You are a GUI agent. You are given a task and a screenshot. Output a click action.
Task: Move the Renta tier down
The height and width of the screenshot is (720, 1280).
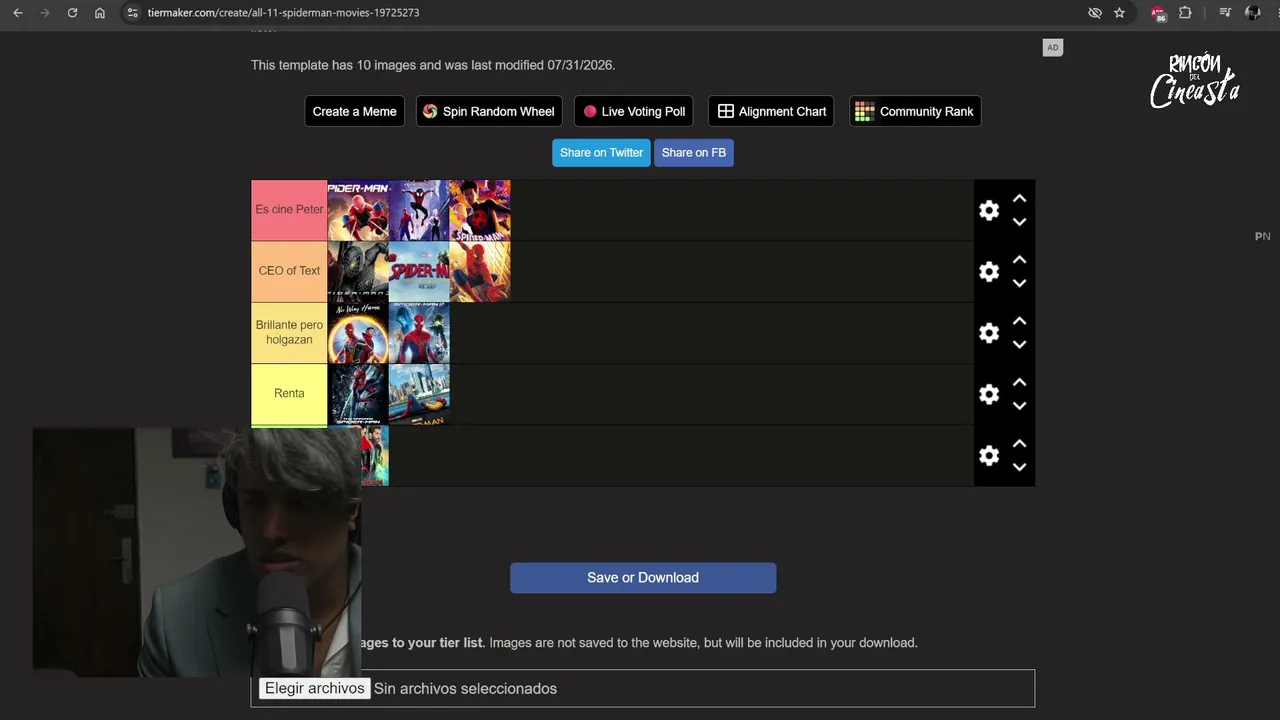click(x=1019, y=406)
